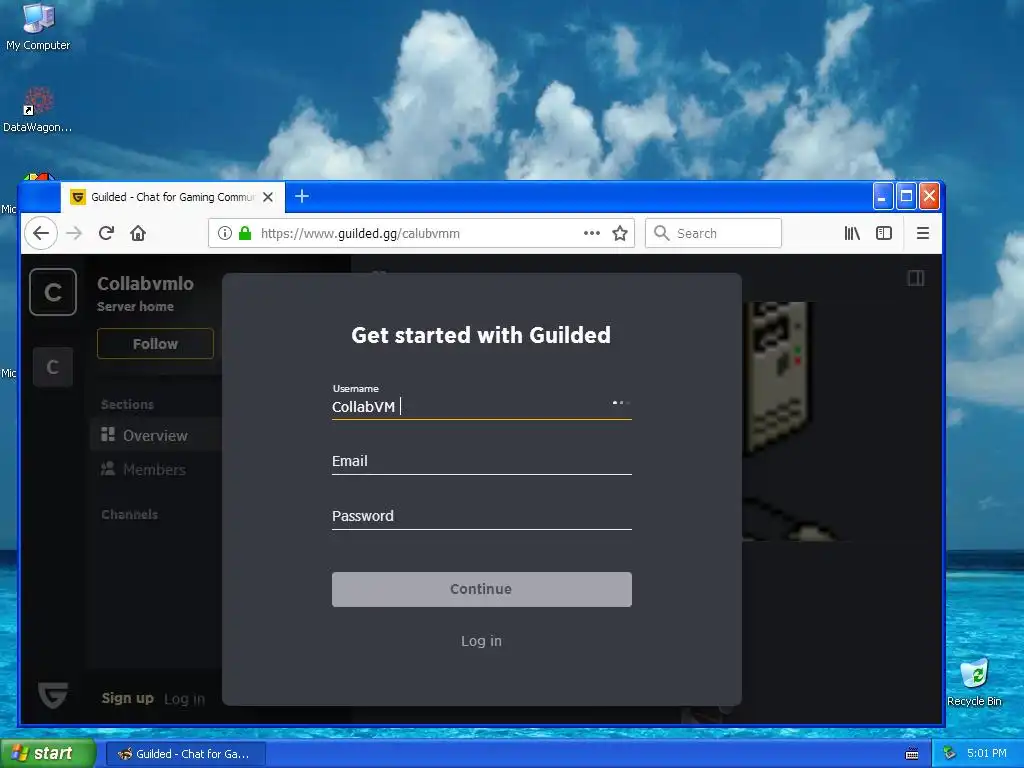Open My Computer desktop icon
Viewport: 1024px width, 768px height.
(38, 26)
